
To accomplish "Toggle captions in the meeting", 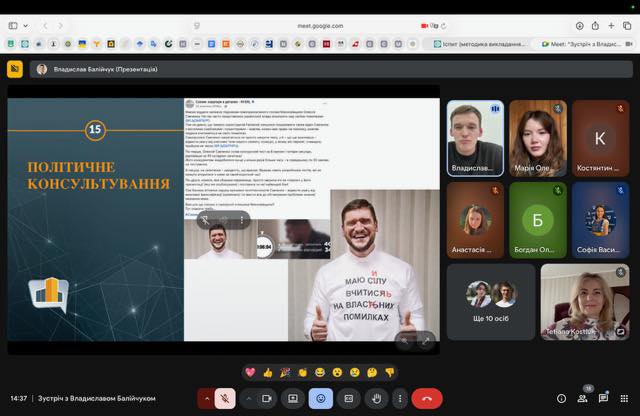I will tap(348, 398).
